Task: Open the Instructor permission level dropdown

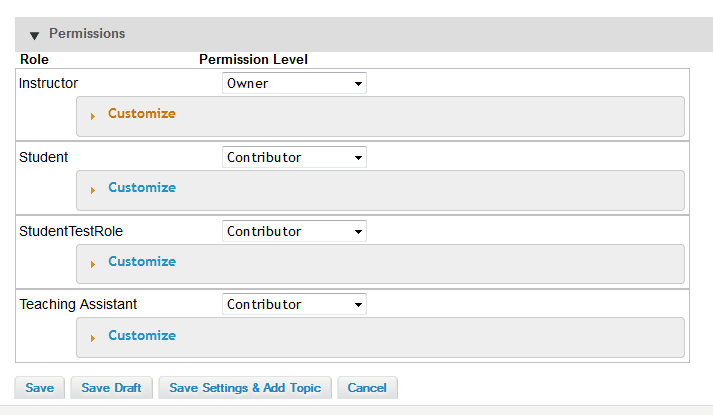Action: [x=294, y=83]
